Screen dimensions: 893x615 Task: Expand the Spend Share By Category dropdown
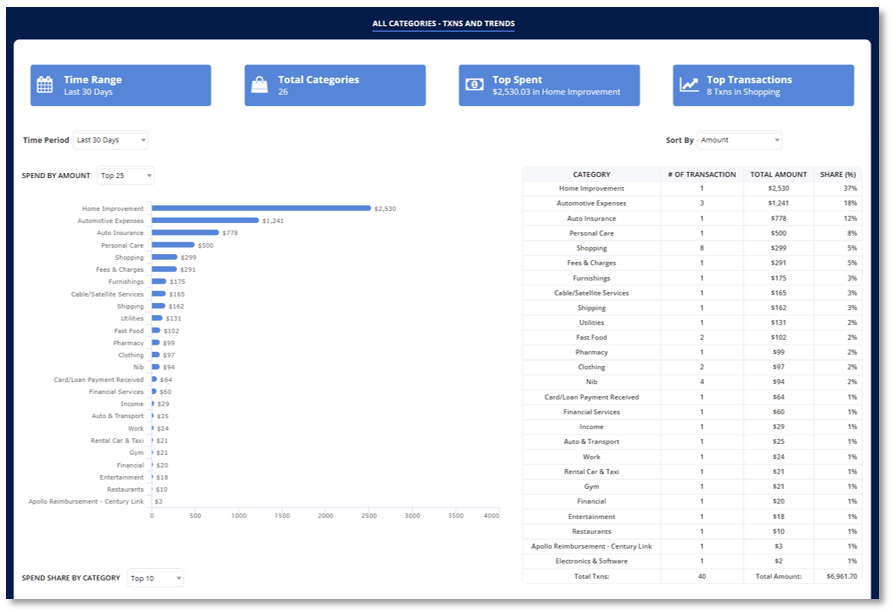coord(155,578)
